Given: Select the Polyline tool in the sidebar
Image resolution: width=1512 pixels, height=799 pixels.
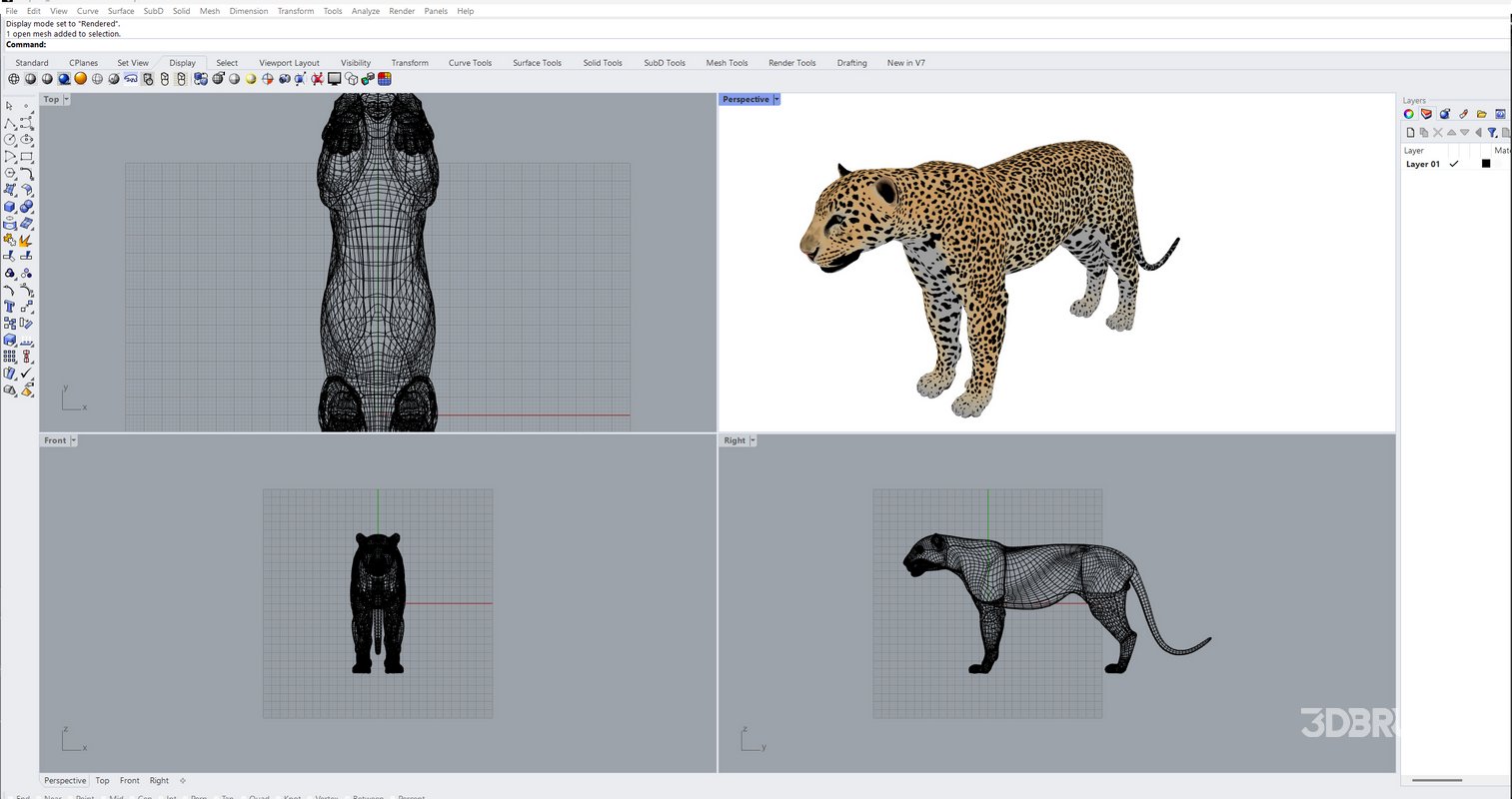Looking at the screenshot, I should [x=11, y=123].
